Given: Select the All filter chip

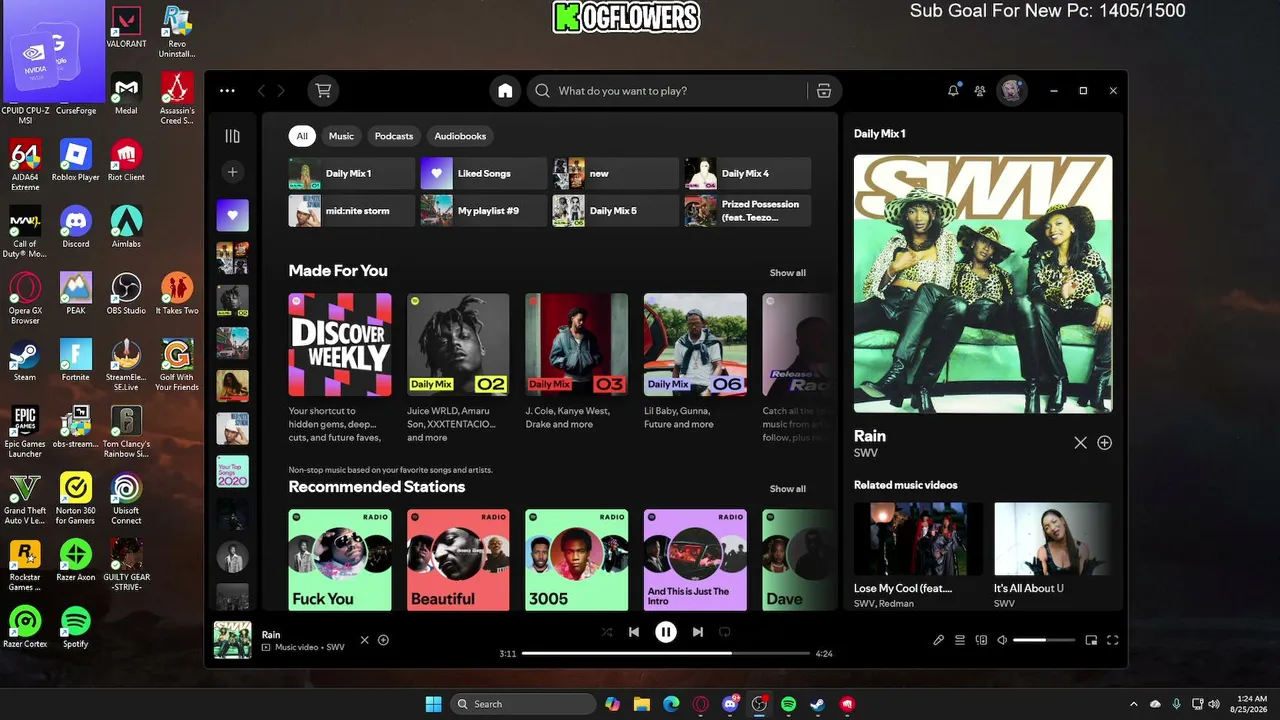Looking at the screenshot, I should coord(302,136).
